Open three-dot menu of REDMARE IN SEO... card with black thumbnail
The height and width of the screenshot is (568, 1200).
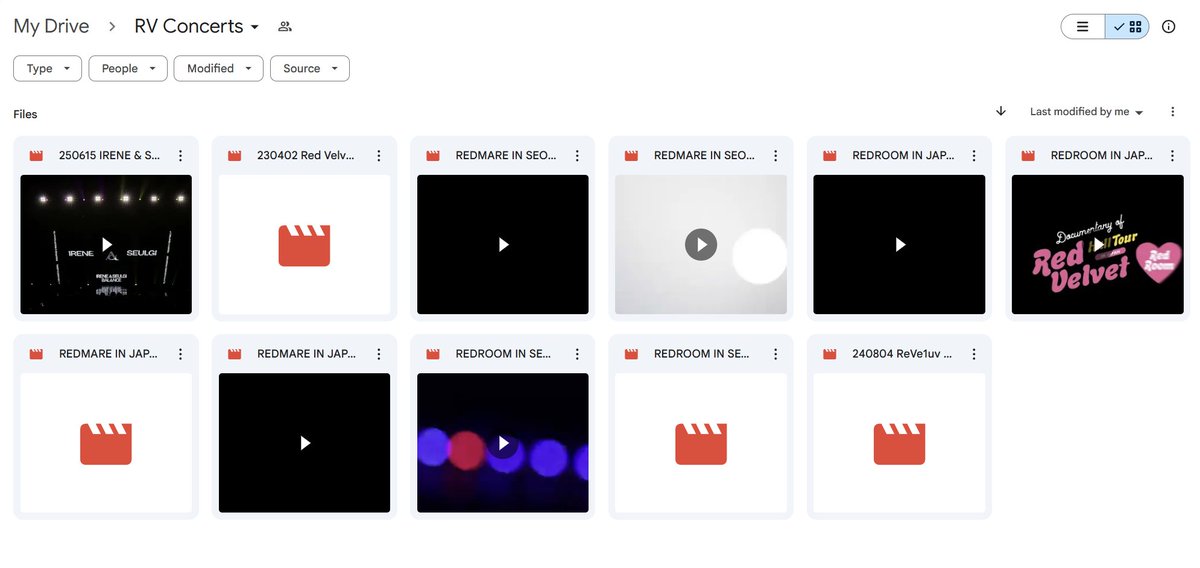pos(577,156)
